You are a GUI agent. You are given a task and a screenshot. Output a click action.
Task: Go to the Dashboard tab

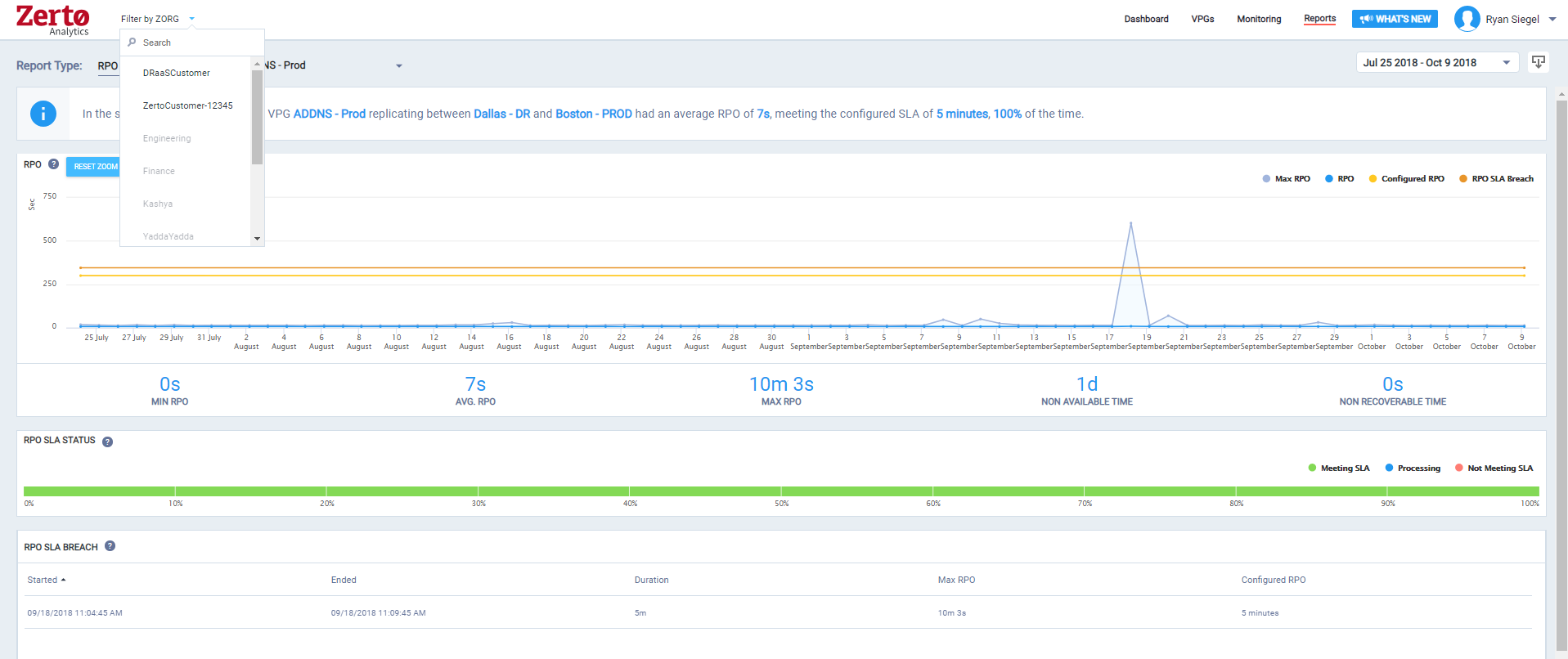tap(1146, 19)
